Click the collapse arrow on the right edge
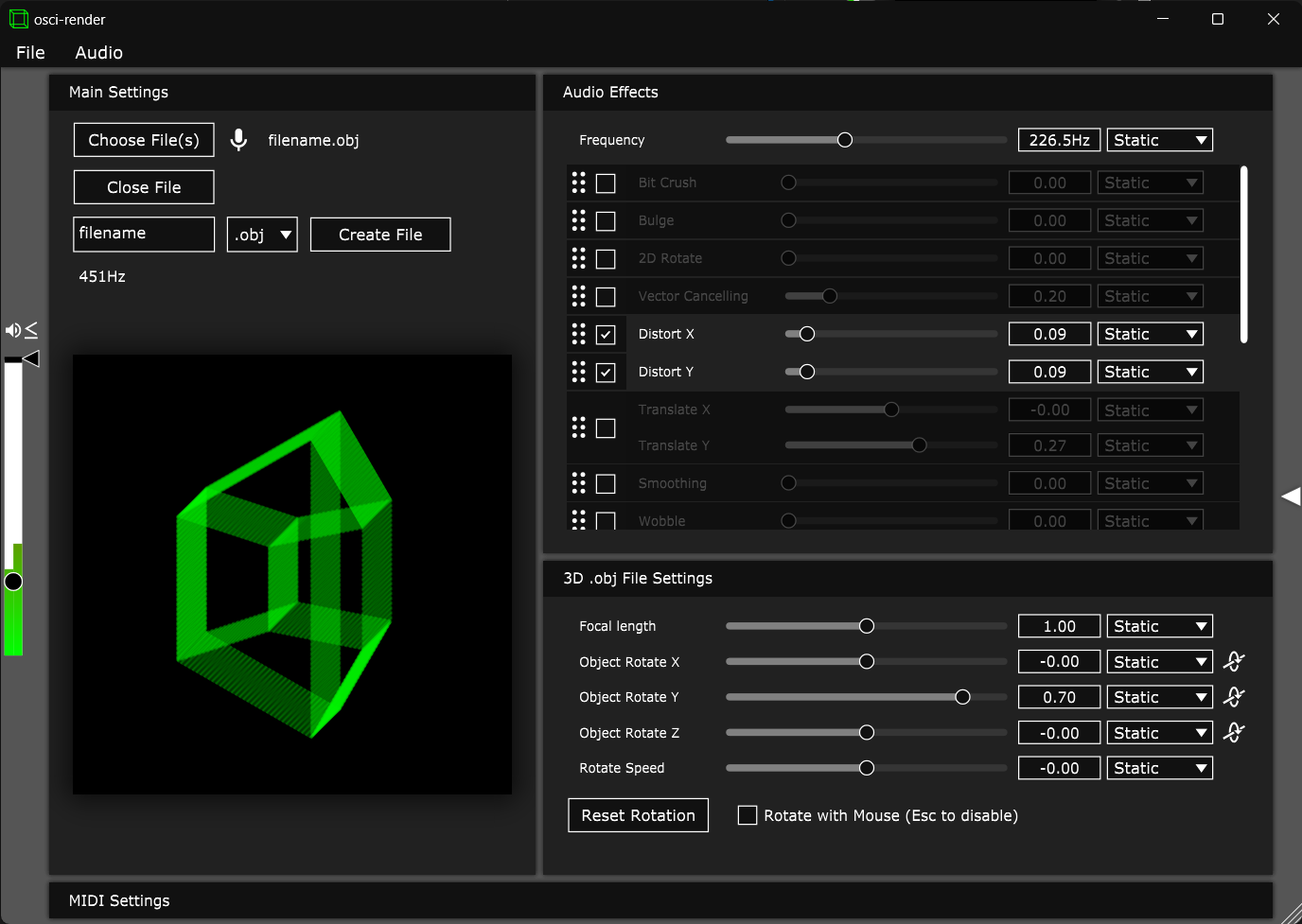Image resolution: width=1302 pixels, height=924 pixels. [x=1291, y=497]
